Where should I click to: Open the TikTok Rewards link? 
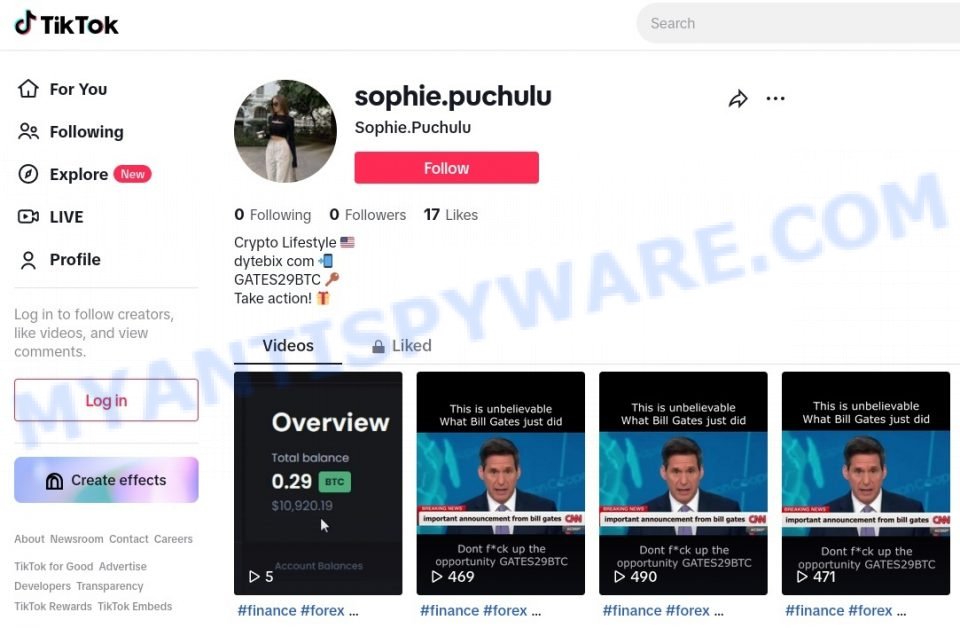point(53,607)
